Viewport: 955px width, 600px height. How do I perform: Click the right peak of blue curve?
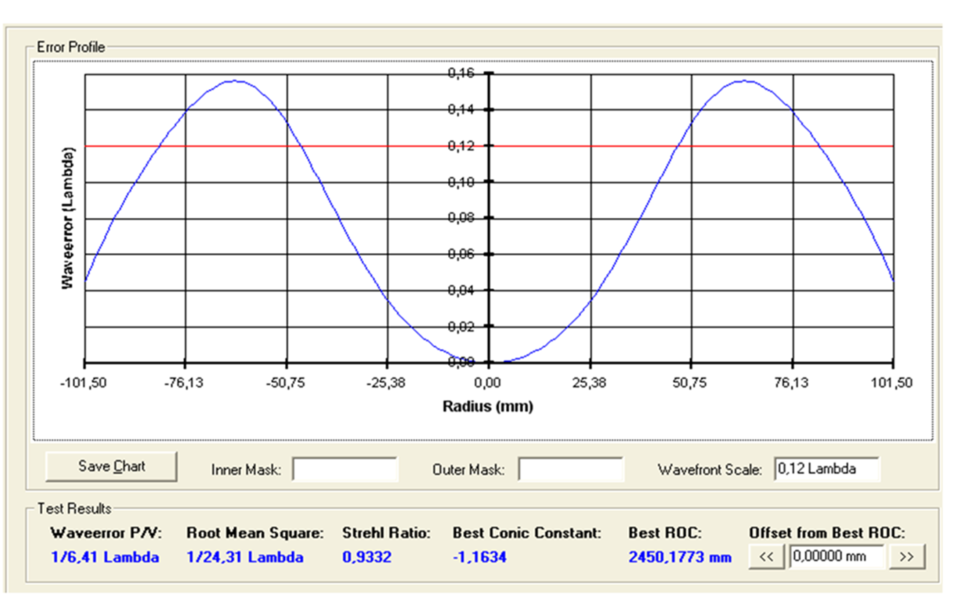tap(744, 81)
